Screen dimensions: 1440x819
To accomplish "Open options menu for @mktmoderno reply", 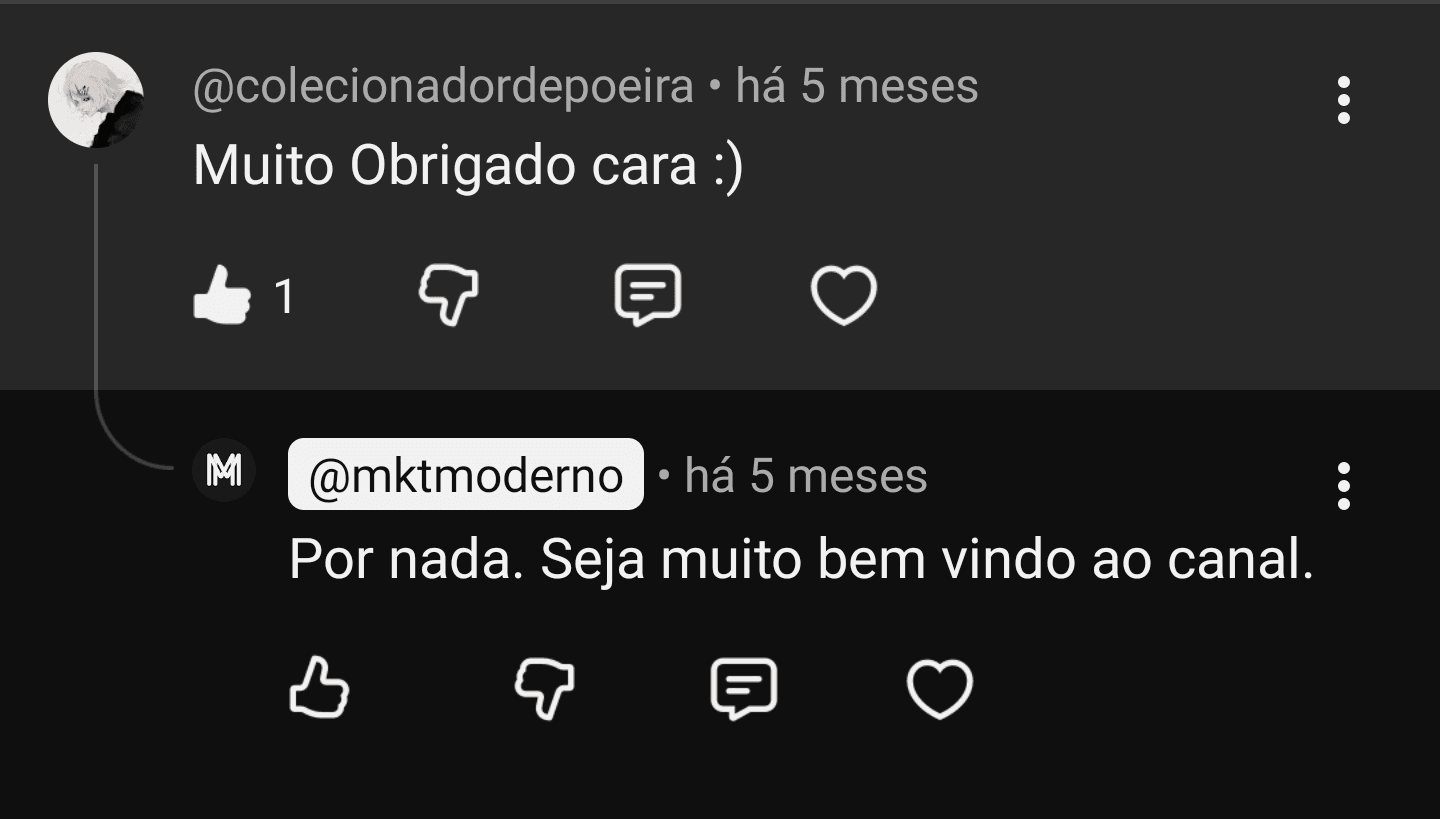I will 1343,486.
